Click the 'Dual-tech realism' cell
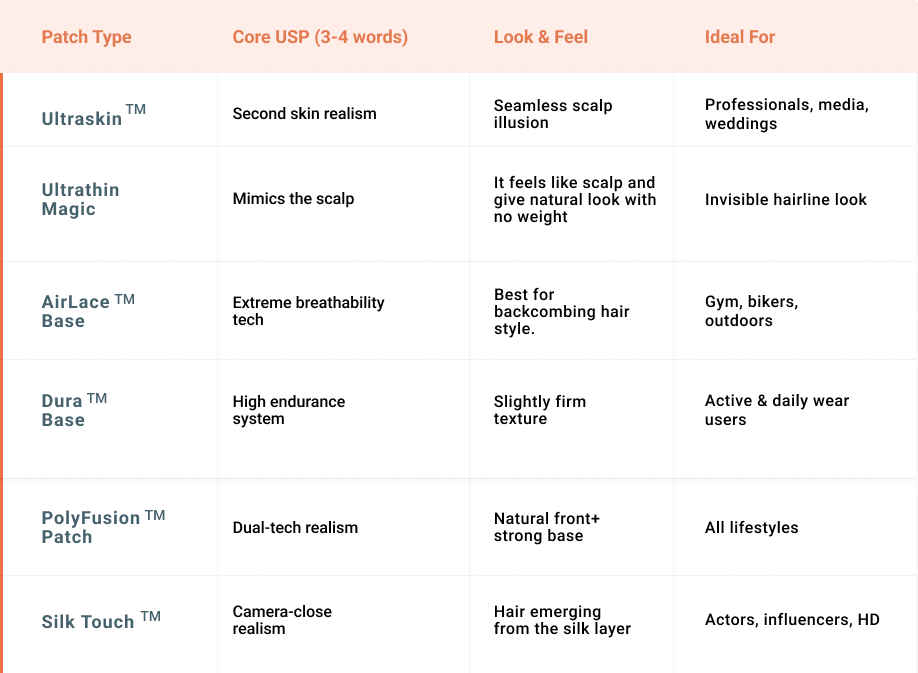The height and width of the screenshot is (673, 918). (x=295, y=528)
